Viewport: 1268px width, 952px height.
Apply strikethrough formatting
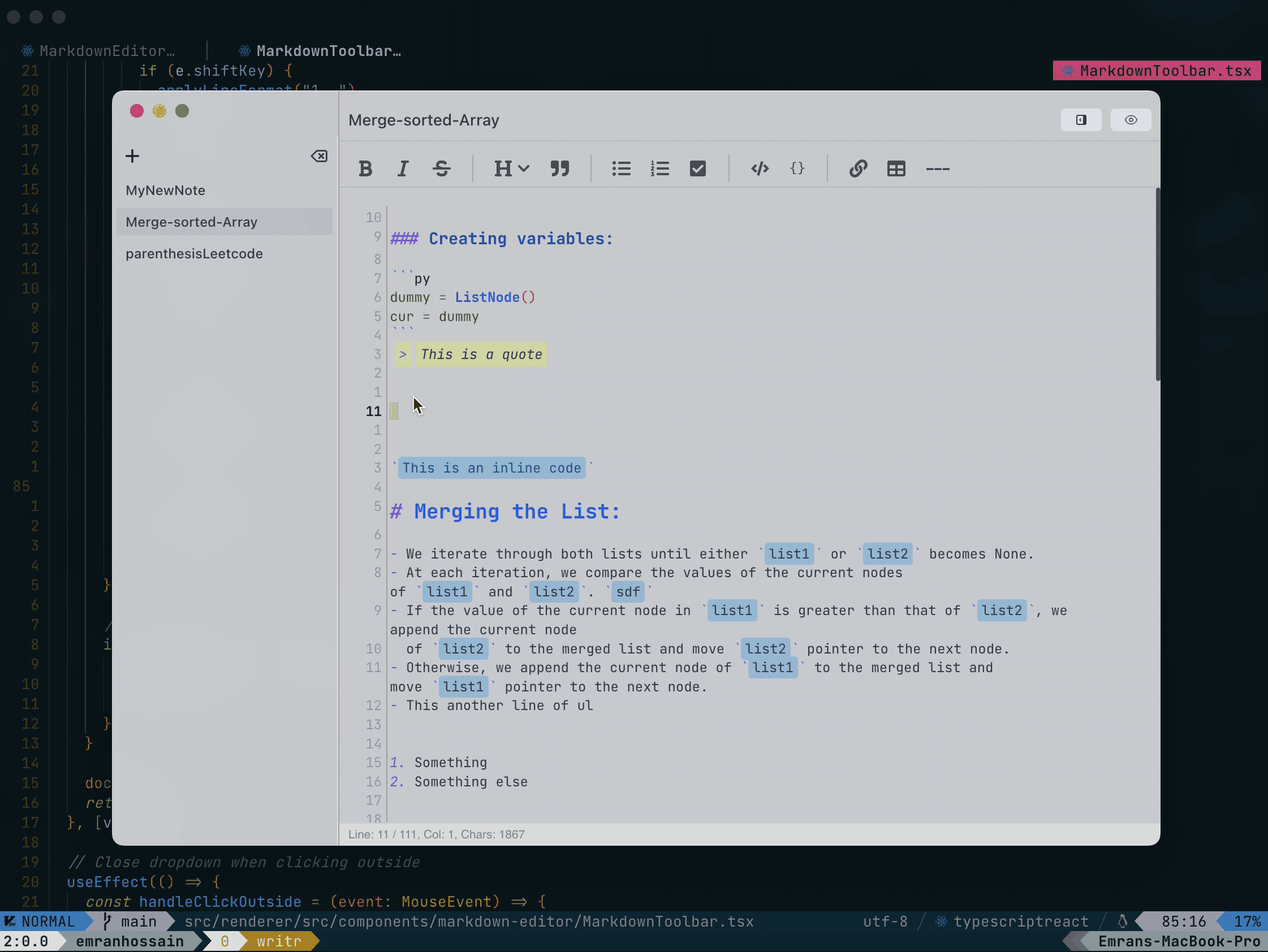click(442, 168)
